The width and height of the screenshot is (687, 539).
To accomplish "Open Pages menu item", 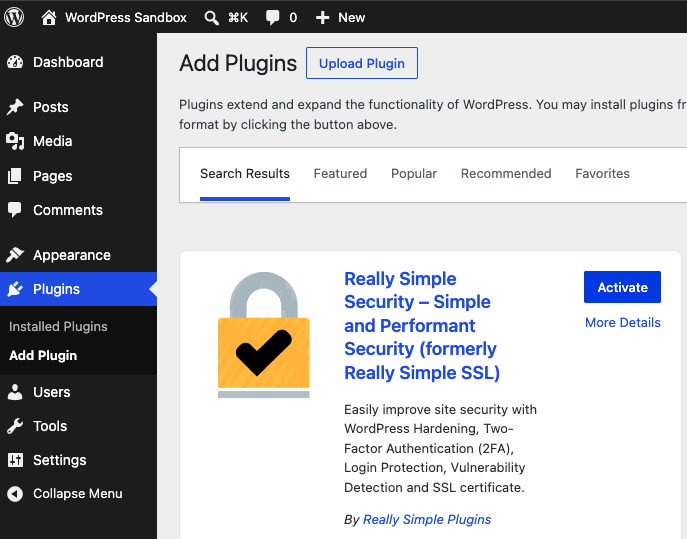I will point(53,176).
